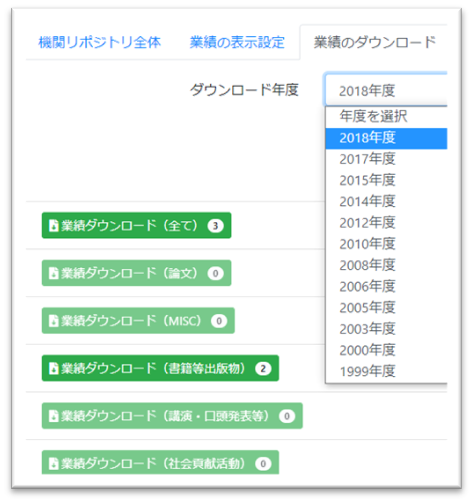
Task: Click 業績ダウンロード(書籍等出版物) button
Action: pyautogui.click(x=160, y=368)
